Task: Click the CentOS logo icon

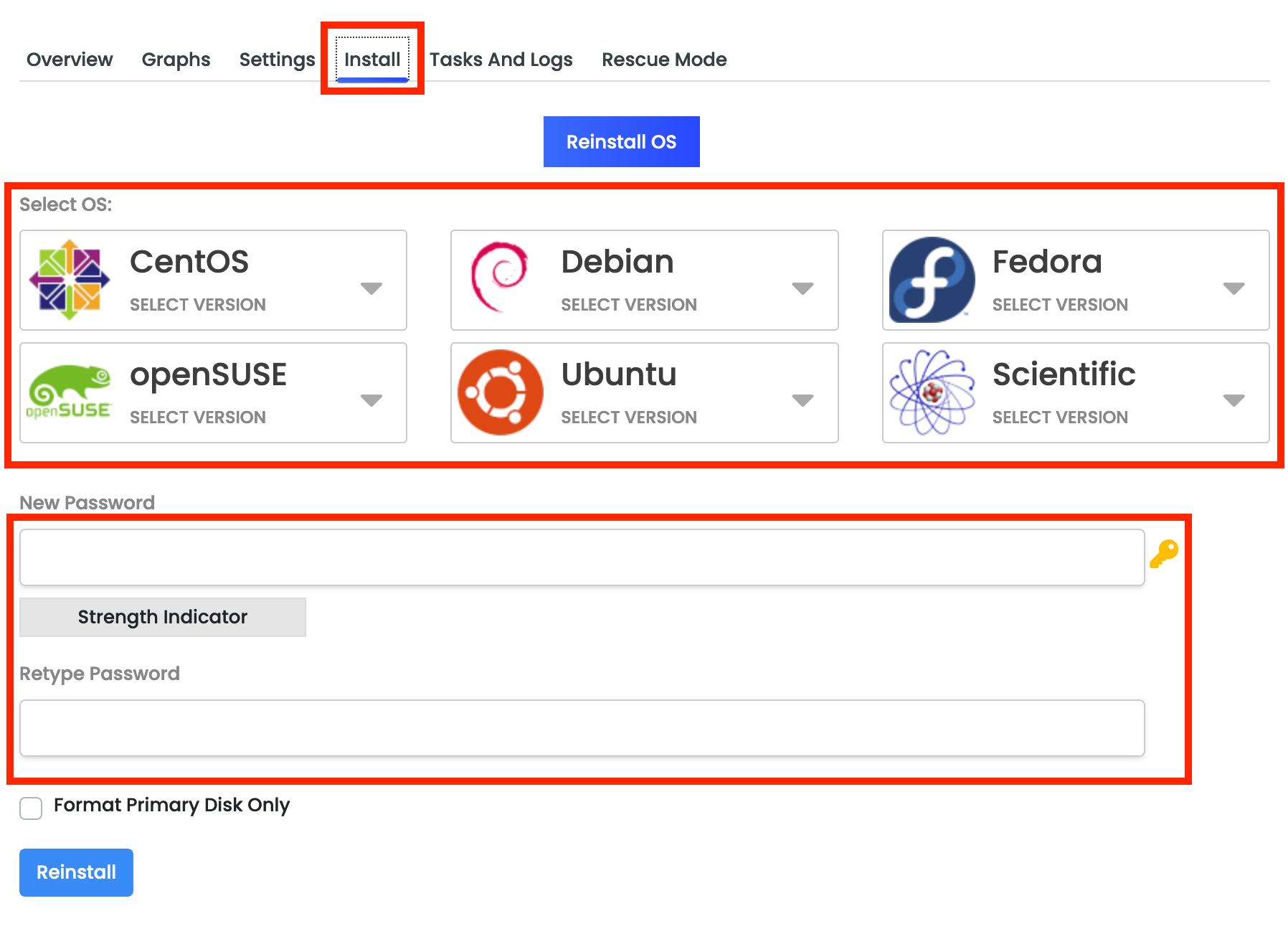Action: 70,280
